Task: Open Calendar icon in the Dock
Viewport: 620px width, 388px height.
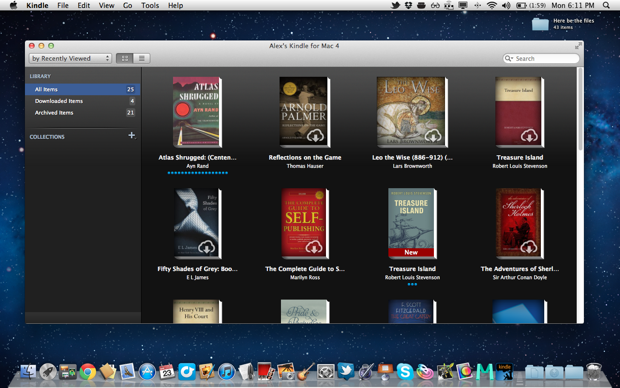Action: 167,372
